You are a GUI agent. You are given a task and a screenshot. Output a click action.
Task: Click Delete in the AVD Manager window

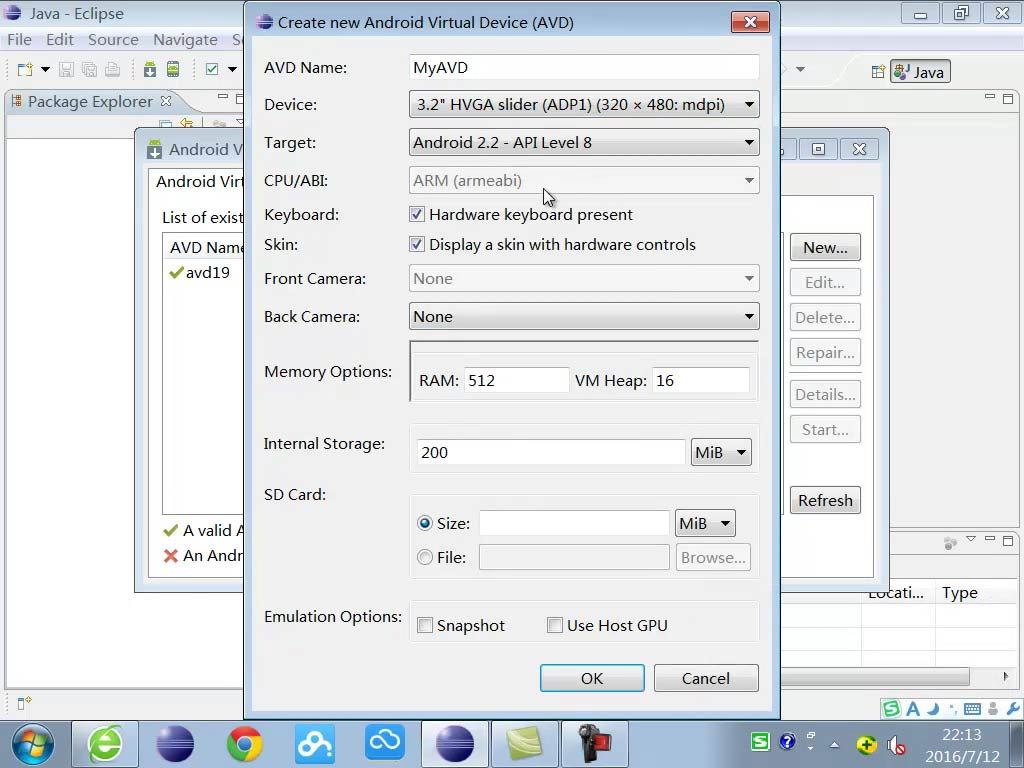click(x=825, y=317)
